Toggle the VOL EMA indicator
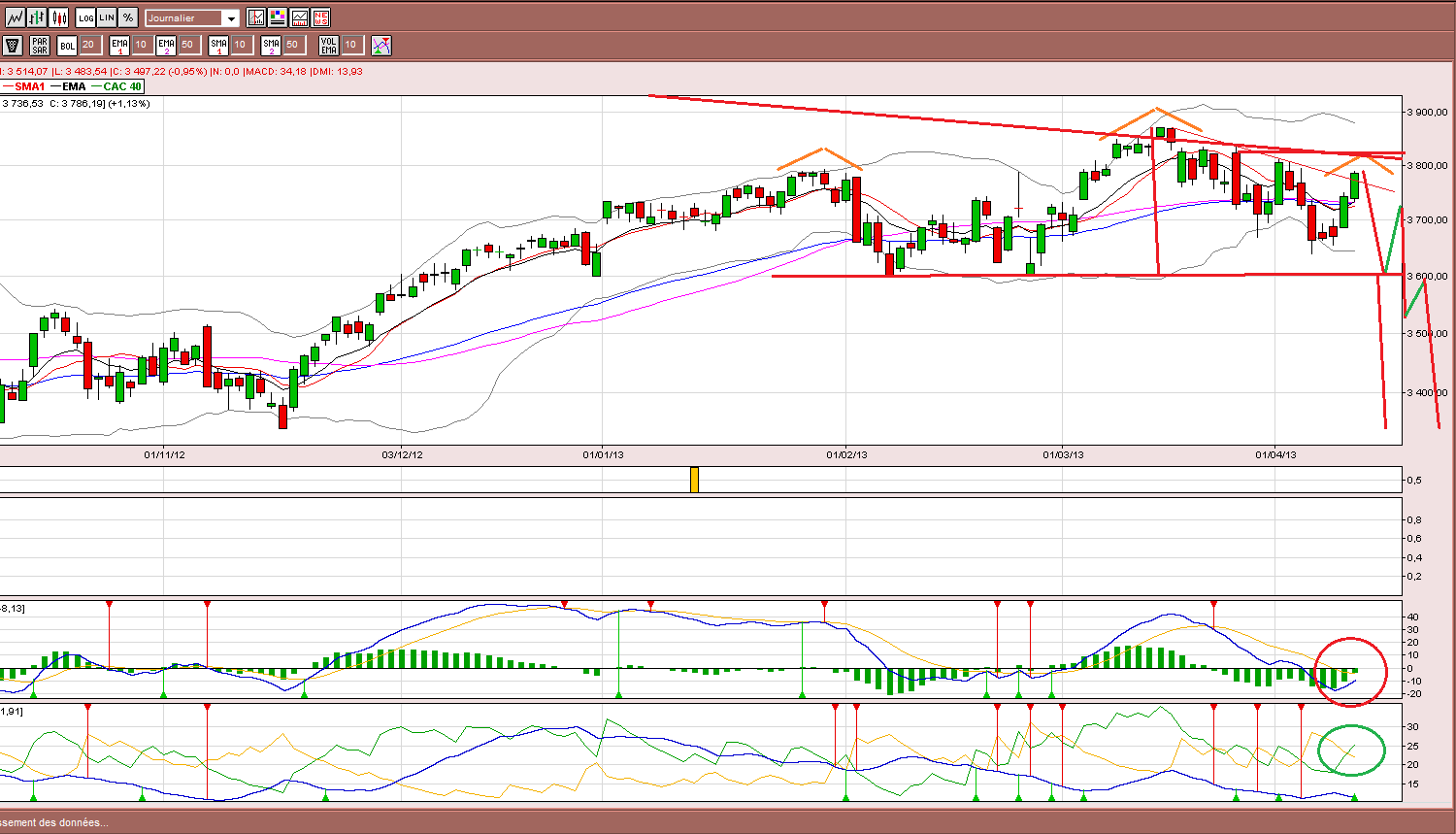 (329, 45)
